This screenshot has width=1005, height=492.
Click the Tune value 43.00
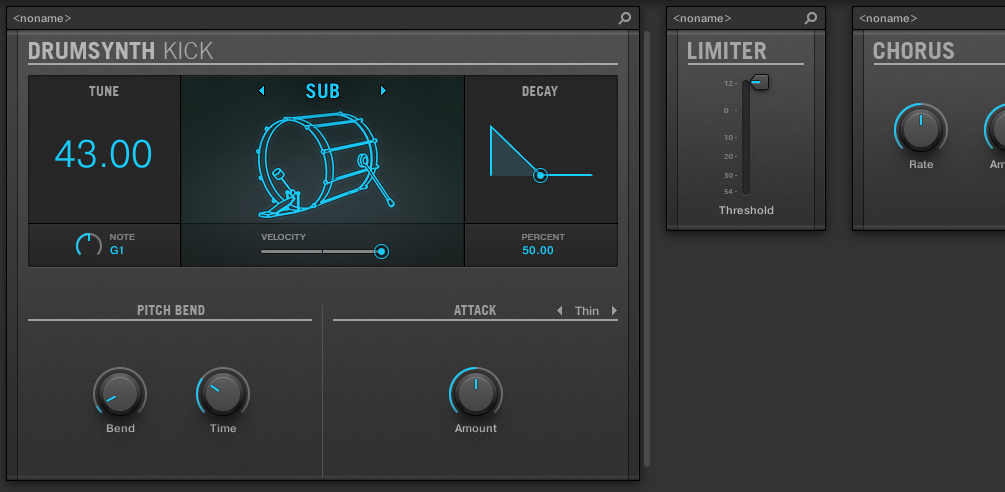pos(103,154)
